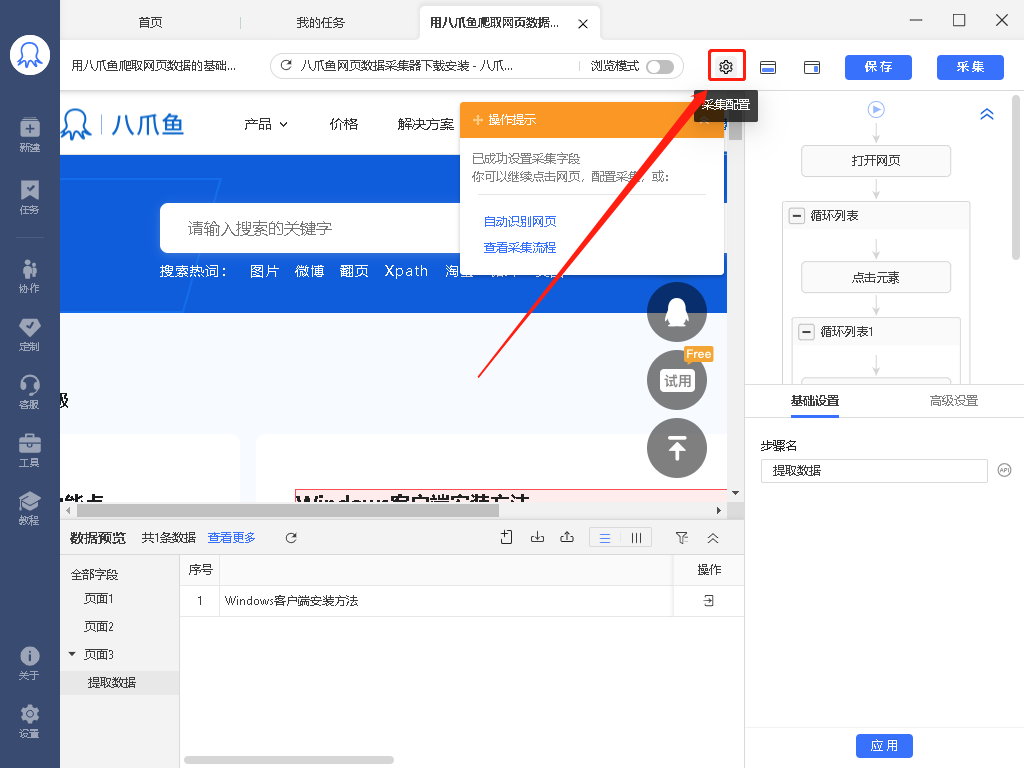Viewport: 1024px width, 768px height.
Task: Click the row action icon for Windows客户端安装方法
Action: (709, 600)
